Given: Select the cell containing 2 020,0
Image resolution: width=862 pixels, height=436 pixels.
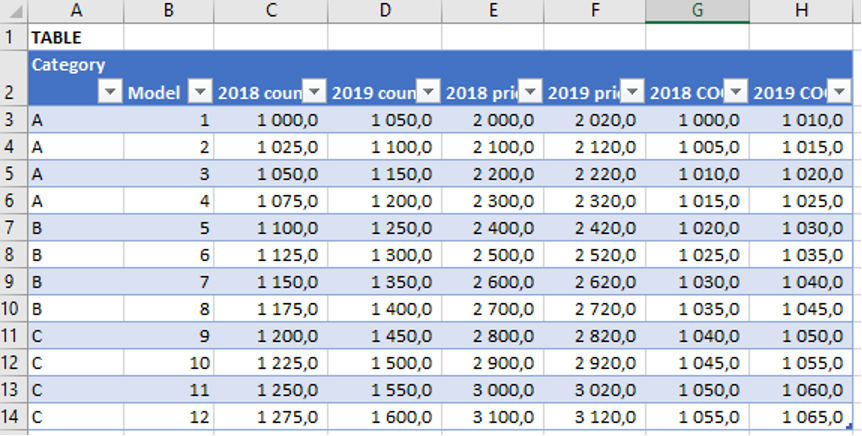Looking at the screenshot, I should [595, 119].
